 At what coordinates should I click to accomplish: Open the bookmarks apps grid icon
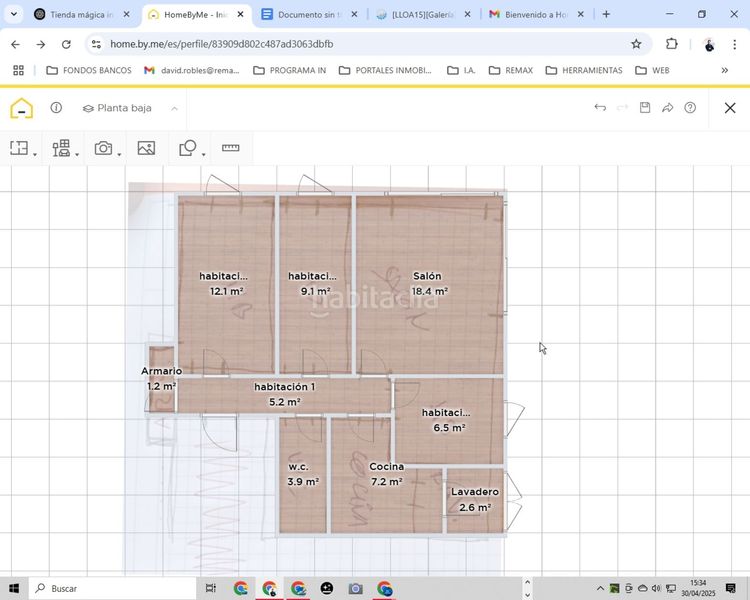[x=18, y=70]
